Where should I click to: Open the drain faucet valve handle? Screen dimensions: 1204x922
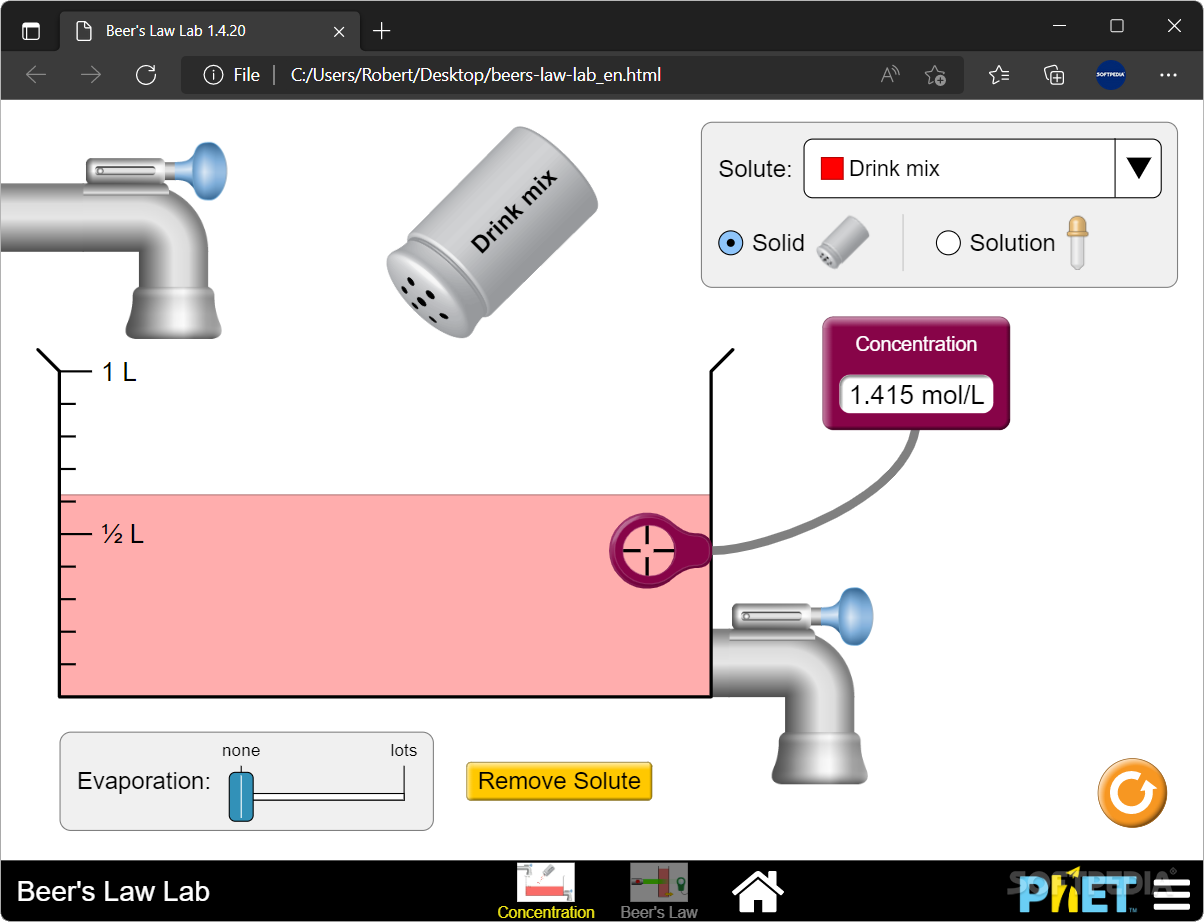(853, 616)
